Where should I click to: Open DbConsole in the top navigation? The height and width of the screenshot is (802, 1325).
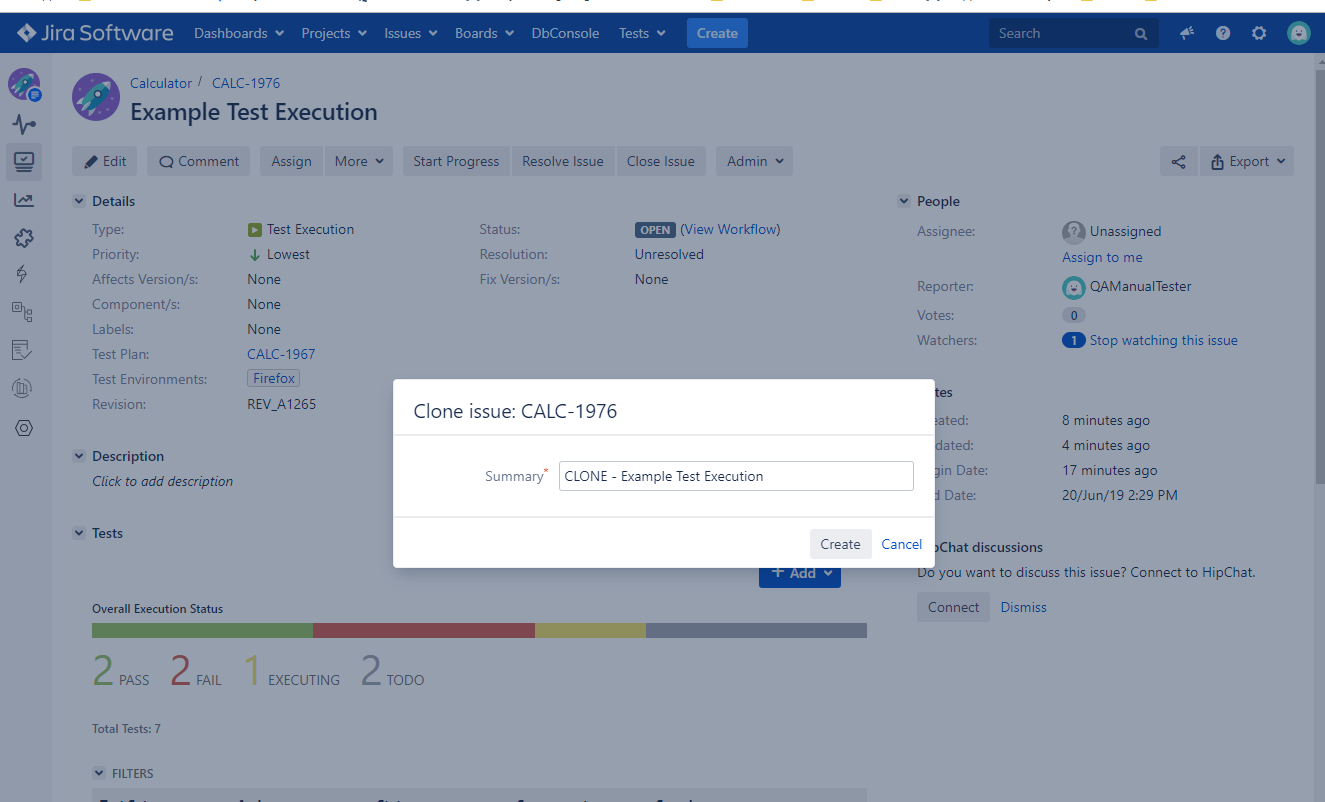(x=565, y=33)
